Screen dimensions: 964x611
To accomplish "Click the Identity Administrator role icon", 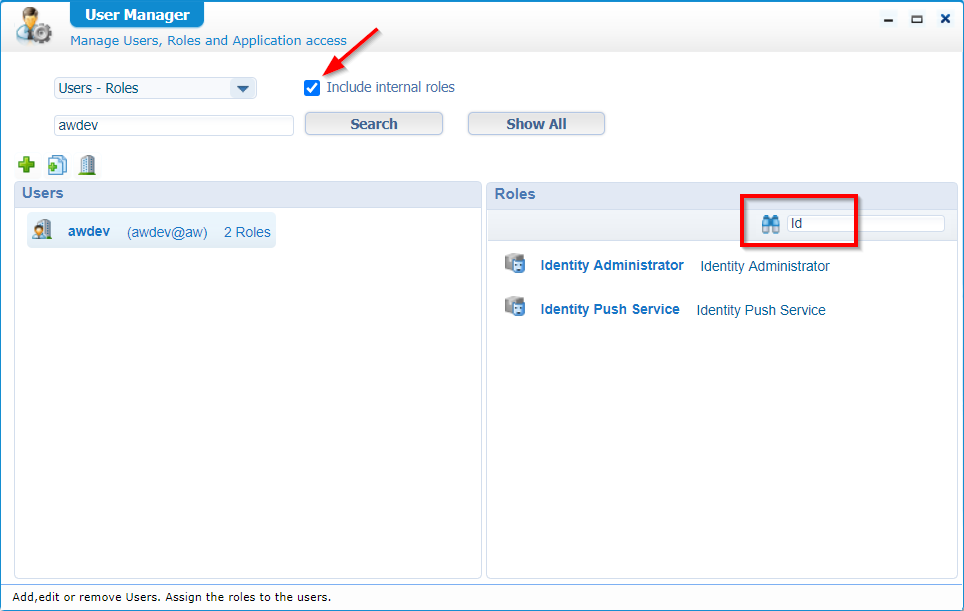I will pyautogui.click(x=515, y=264).
